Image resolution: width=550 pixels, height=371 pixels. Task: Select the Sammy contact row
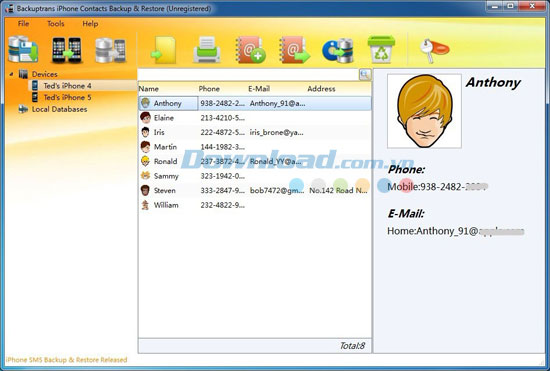[255, 176]
